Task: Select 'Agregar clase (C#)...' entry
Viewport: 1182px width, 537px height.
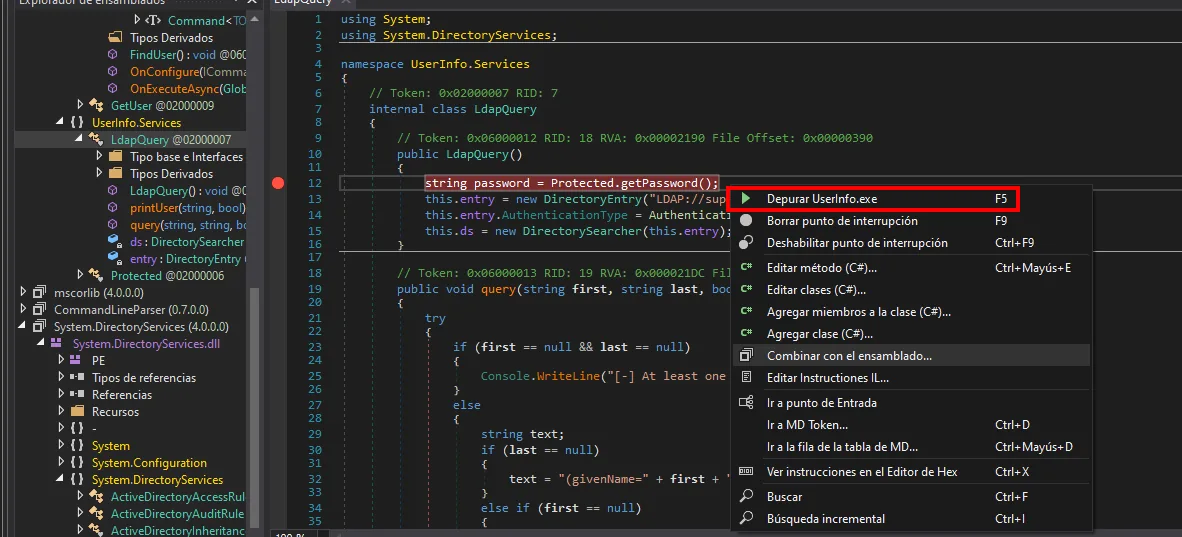Action: pos(911,333)
